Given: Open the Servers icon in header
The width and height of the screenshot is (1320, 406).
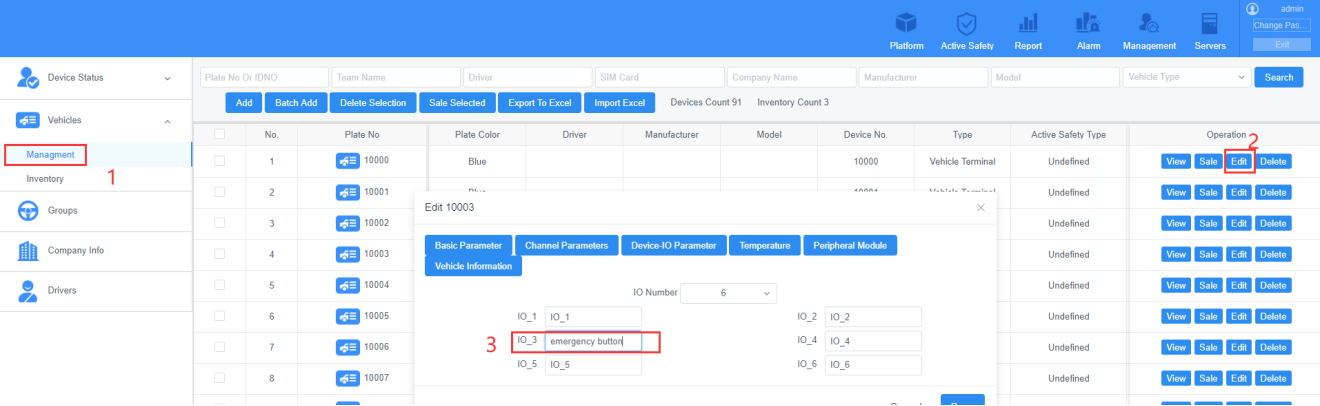Looking at the screenshot, I should tap(1210, 23).
